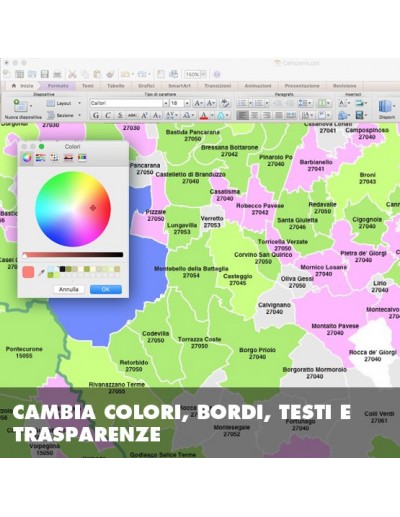The image size is (400, 517).
Task: Center text alignment in Paragrafo
Action: [x=254, y=115]
